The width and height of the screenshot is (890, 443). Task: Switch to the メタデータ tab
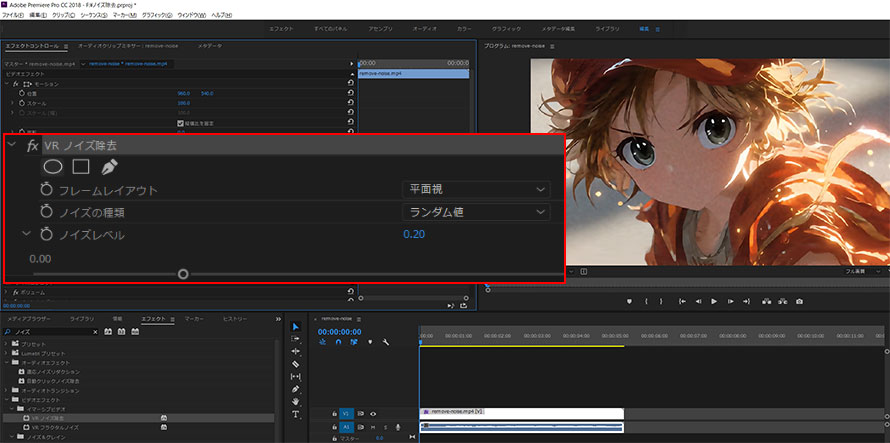(x=210, y=46)
